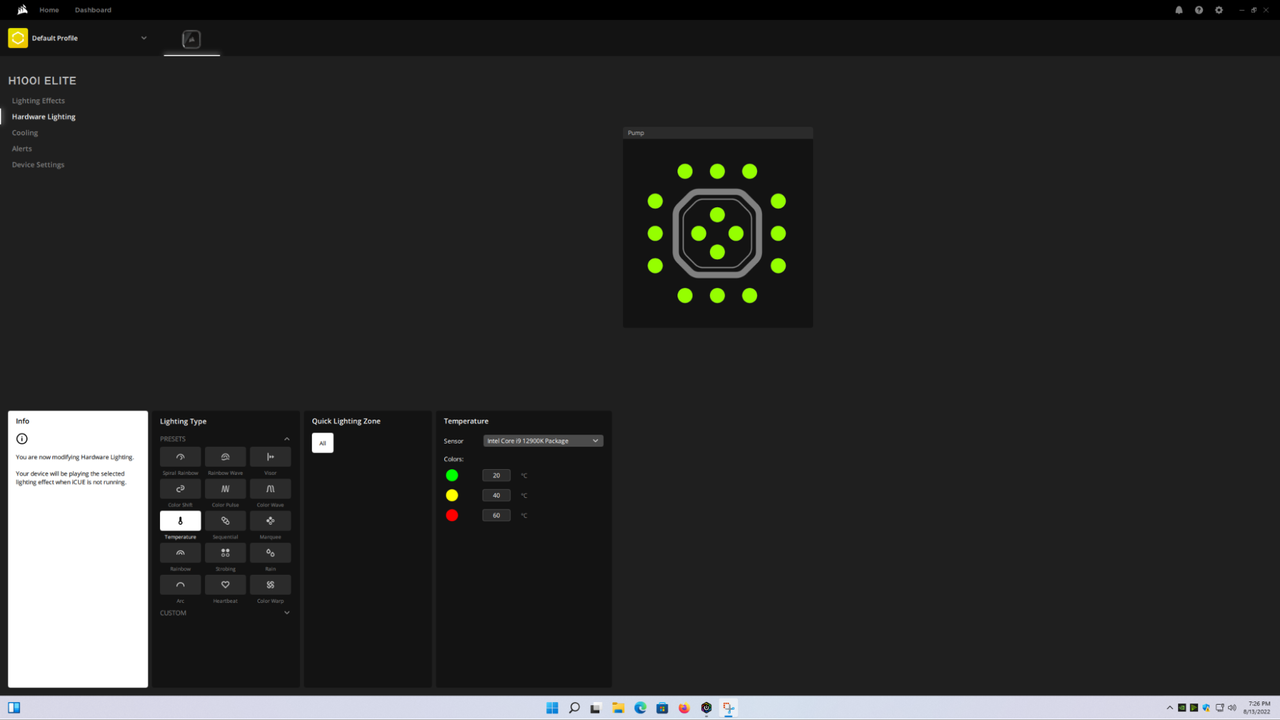Open the Cooling section
The height and width of the screenshot is (720, 1280).
tap(25, 133)
